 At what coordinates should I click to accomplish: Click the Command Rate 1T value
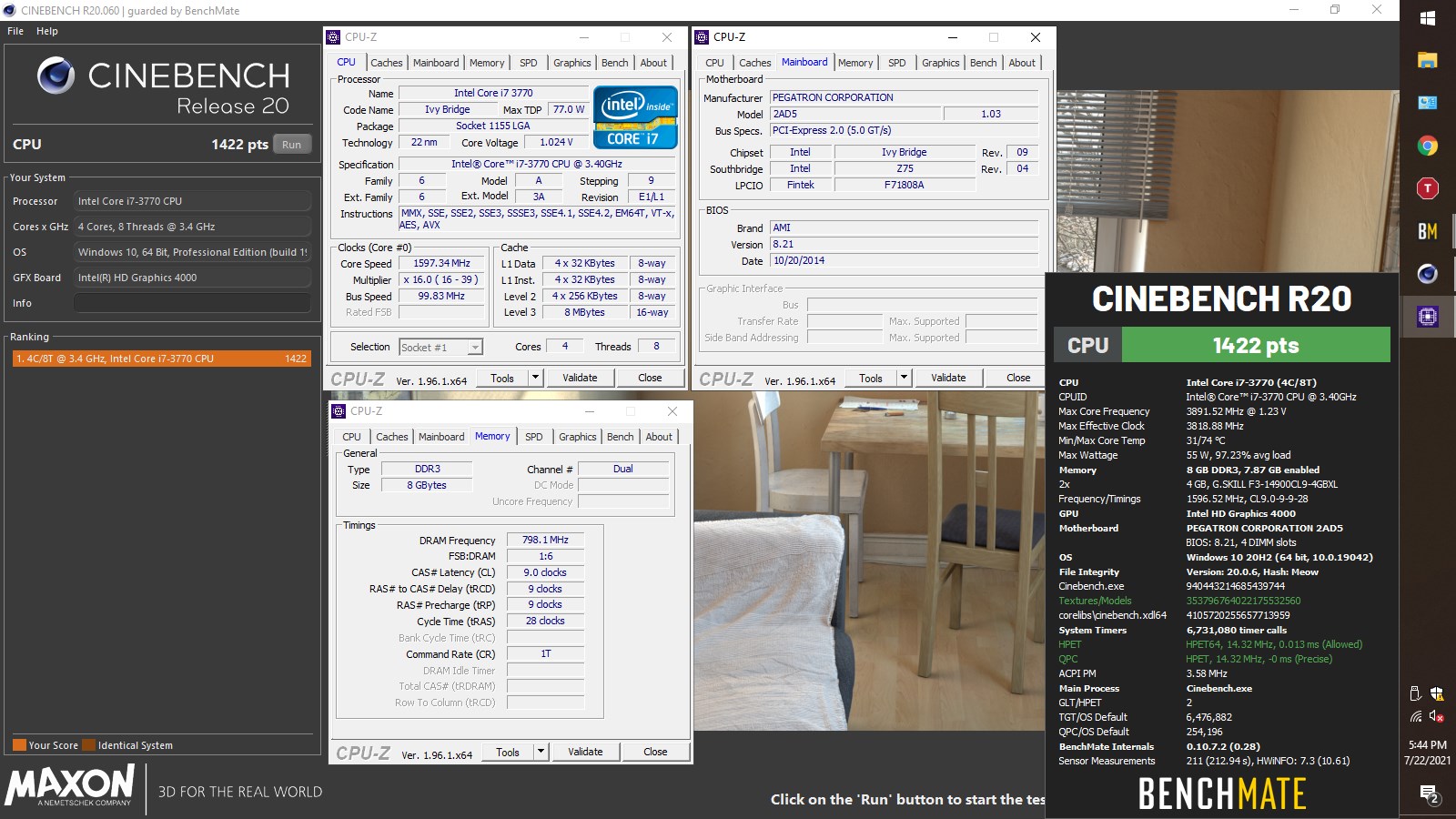(545, 653)
